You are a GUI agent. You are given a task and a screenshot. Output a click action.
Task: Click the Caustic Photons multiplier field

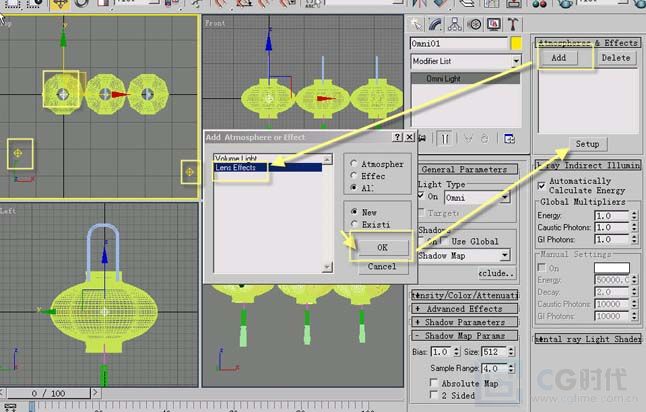[612, 227]
